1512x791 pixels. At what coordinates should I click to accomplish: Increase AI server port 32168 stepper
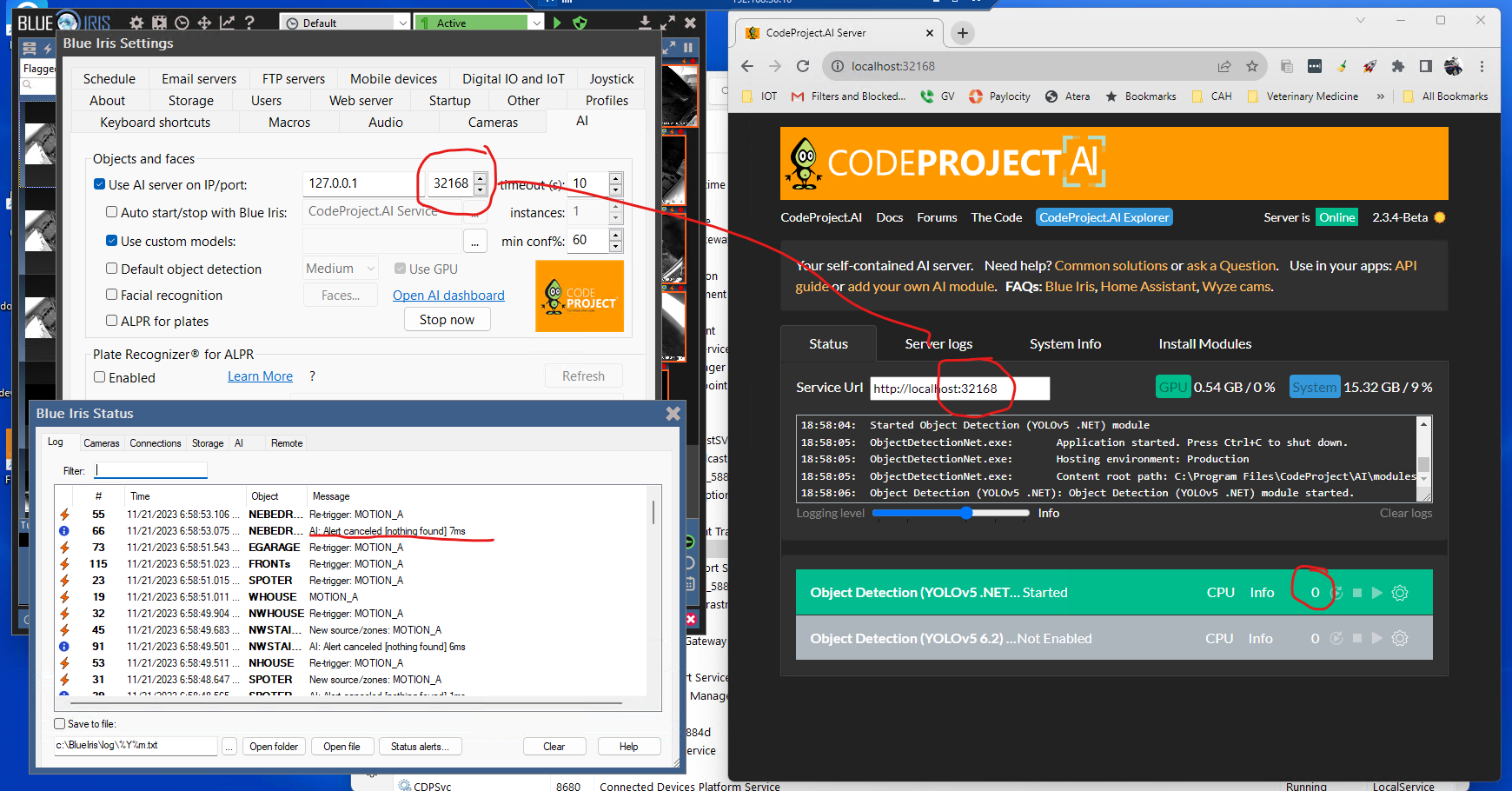[480, 178]
